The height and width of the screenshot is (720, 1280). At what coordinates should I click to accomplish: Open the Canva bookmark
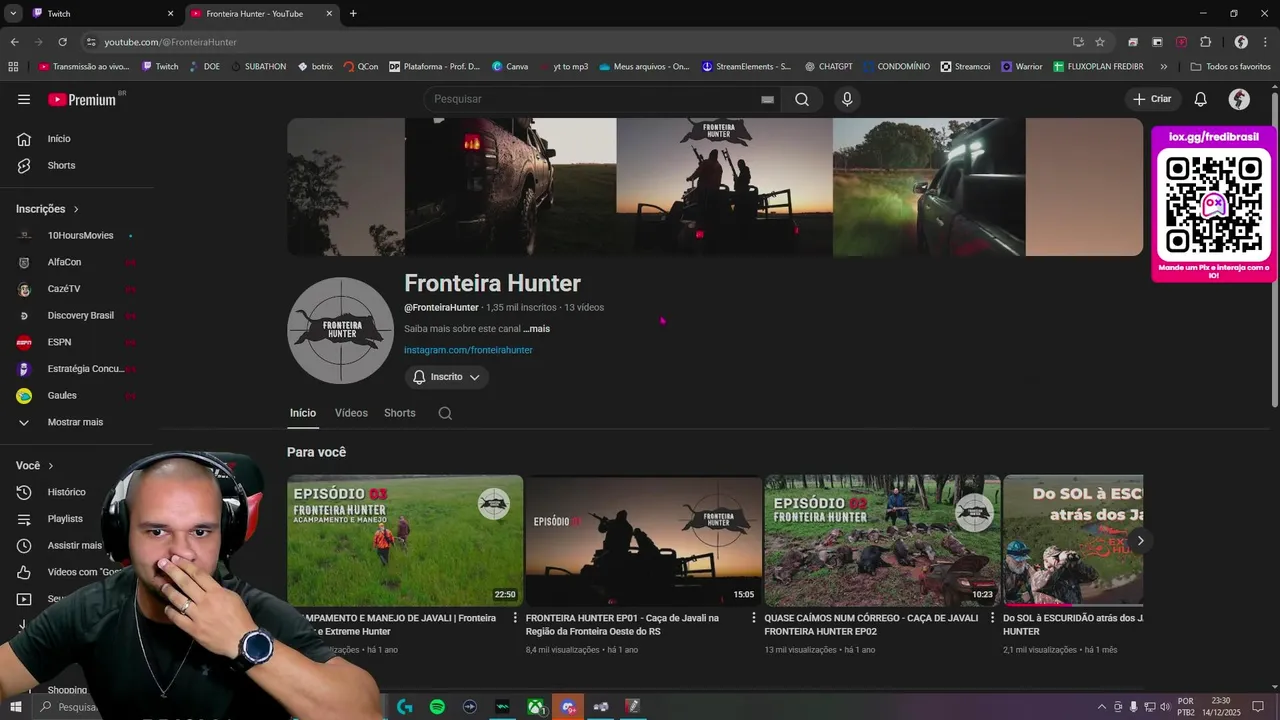pos(510,67)
